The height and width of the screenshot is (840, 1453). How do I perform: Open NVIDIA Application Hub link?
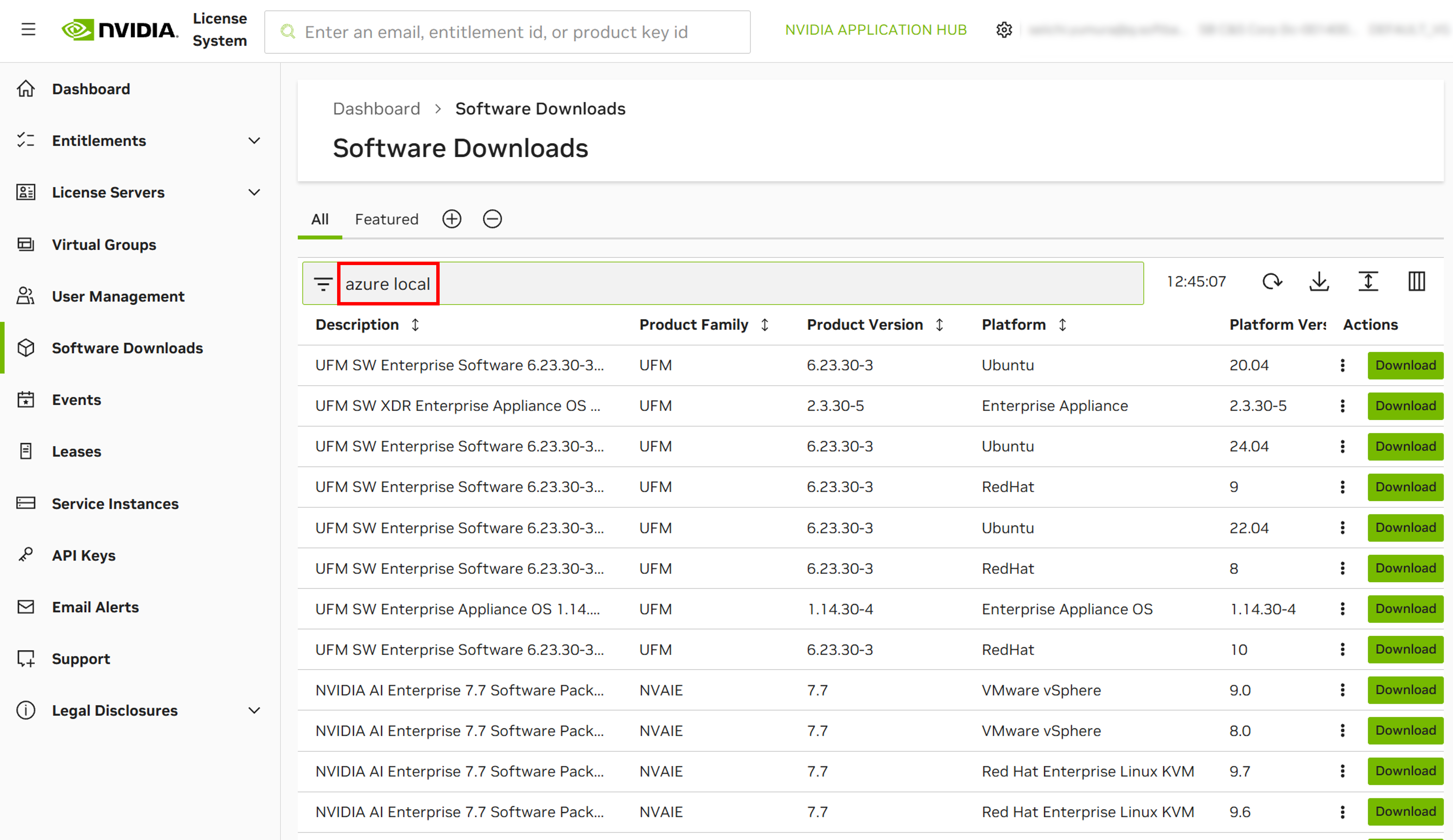tap(876, 30)
